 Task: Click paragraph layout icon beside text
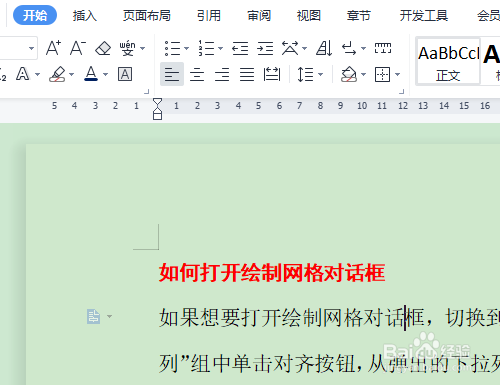93,316
